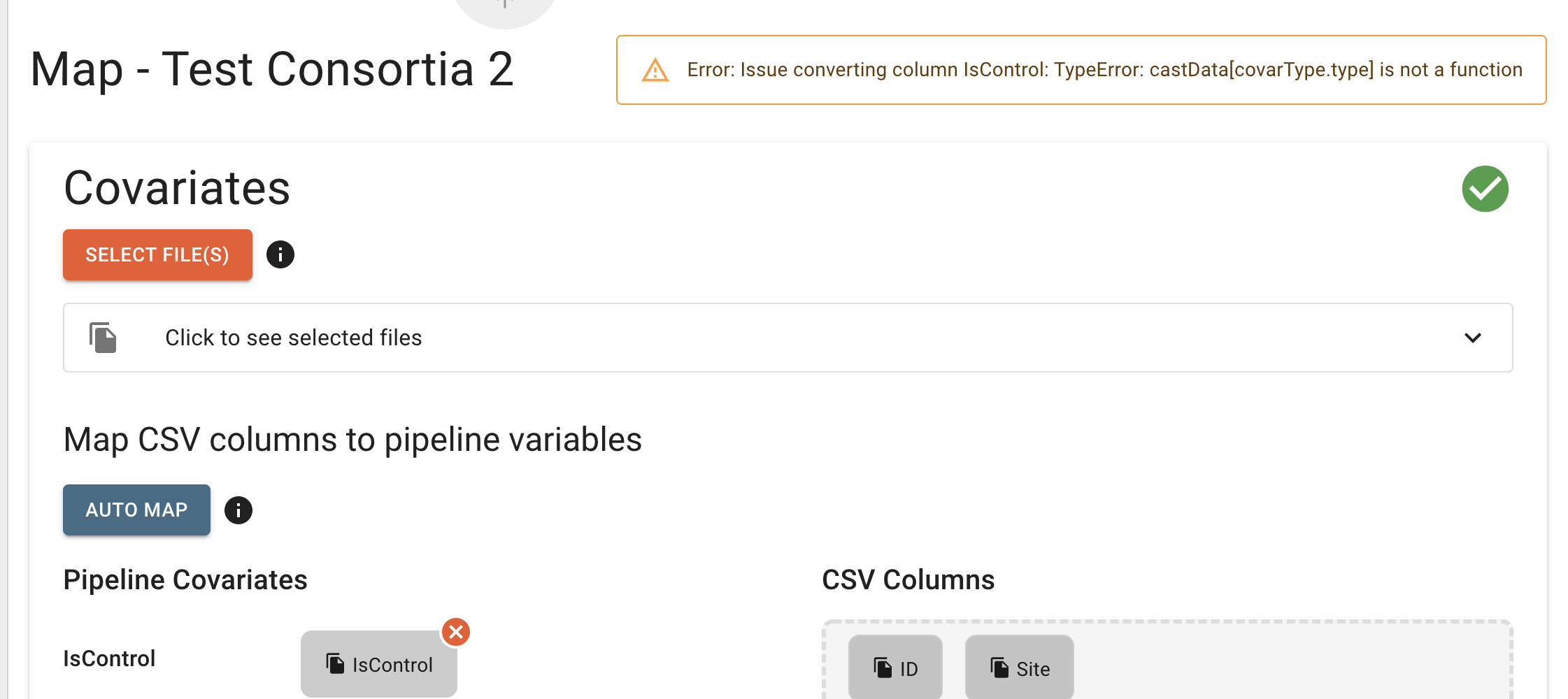Click the green checkmark on the Covariates section

pyautogui.click(x=1485, y=188)
